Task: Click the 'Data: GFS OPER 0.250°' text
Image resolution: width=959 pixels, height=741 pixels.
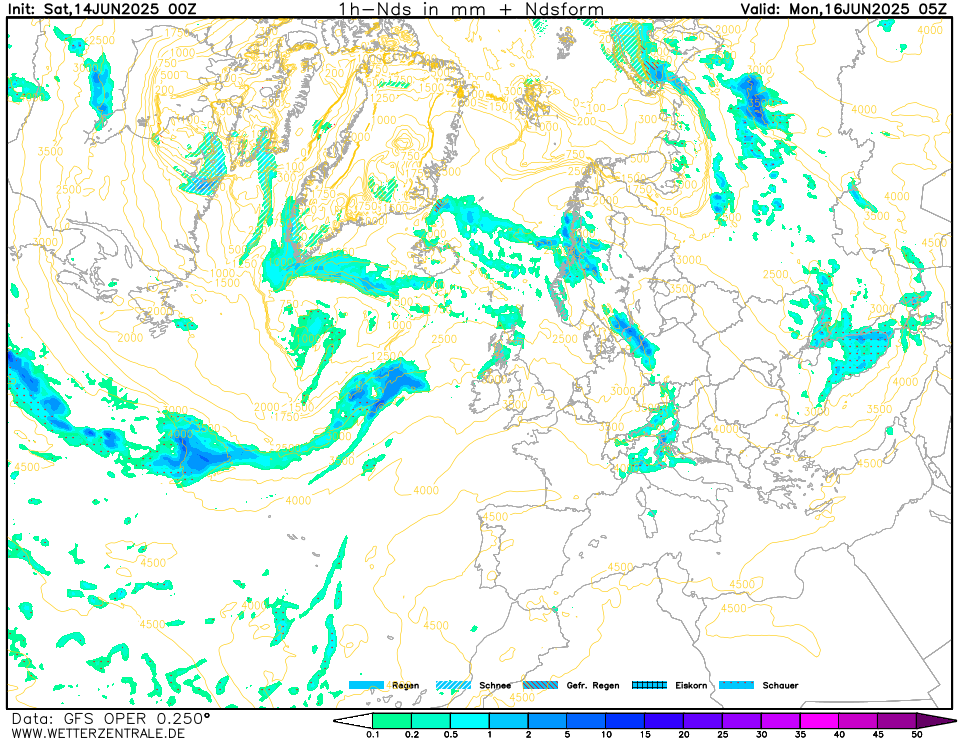Action: 111,719
